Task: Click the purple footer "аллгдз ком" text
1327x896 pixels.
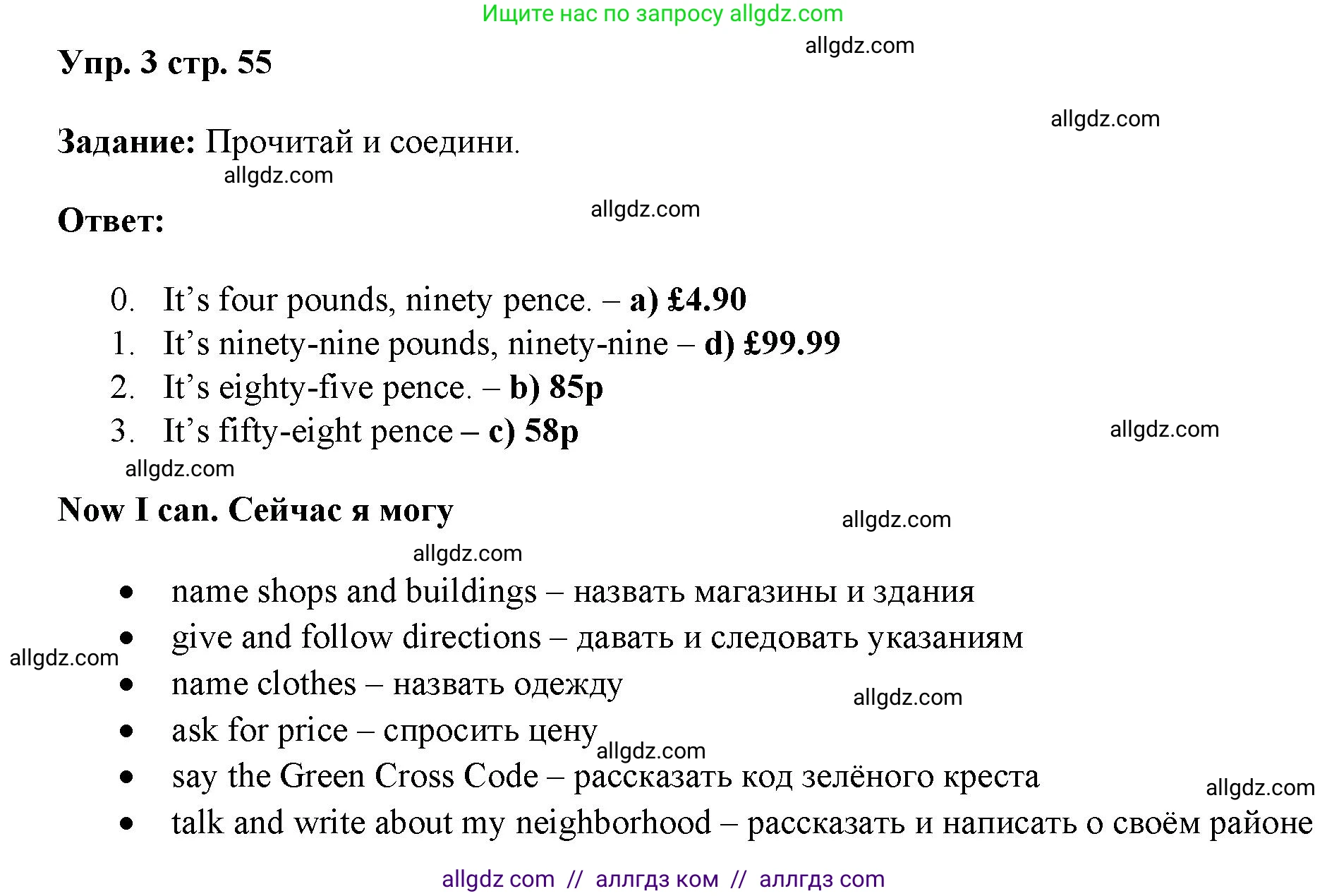Action: point(656,879)
